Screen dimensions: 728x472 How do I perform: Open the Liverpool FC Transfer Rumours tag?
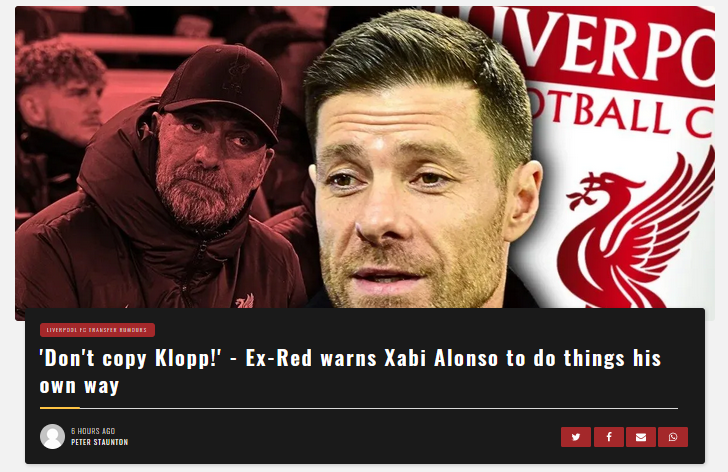pos(97,330)
